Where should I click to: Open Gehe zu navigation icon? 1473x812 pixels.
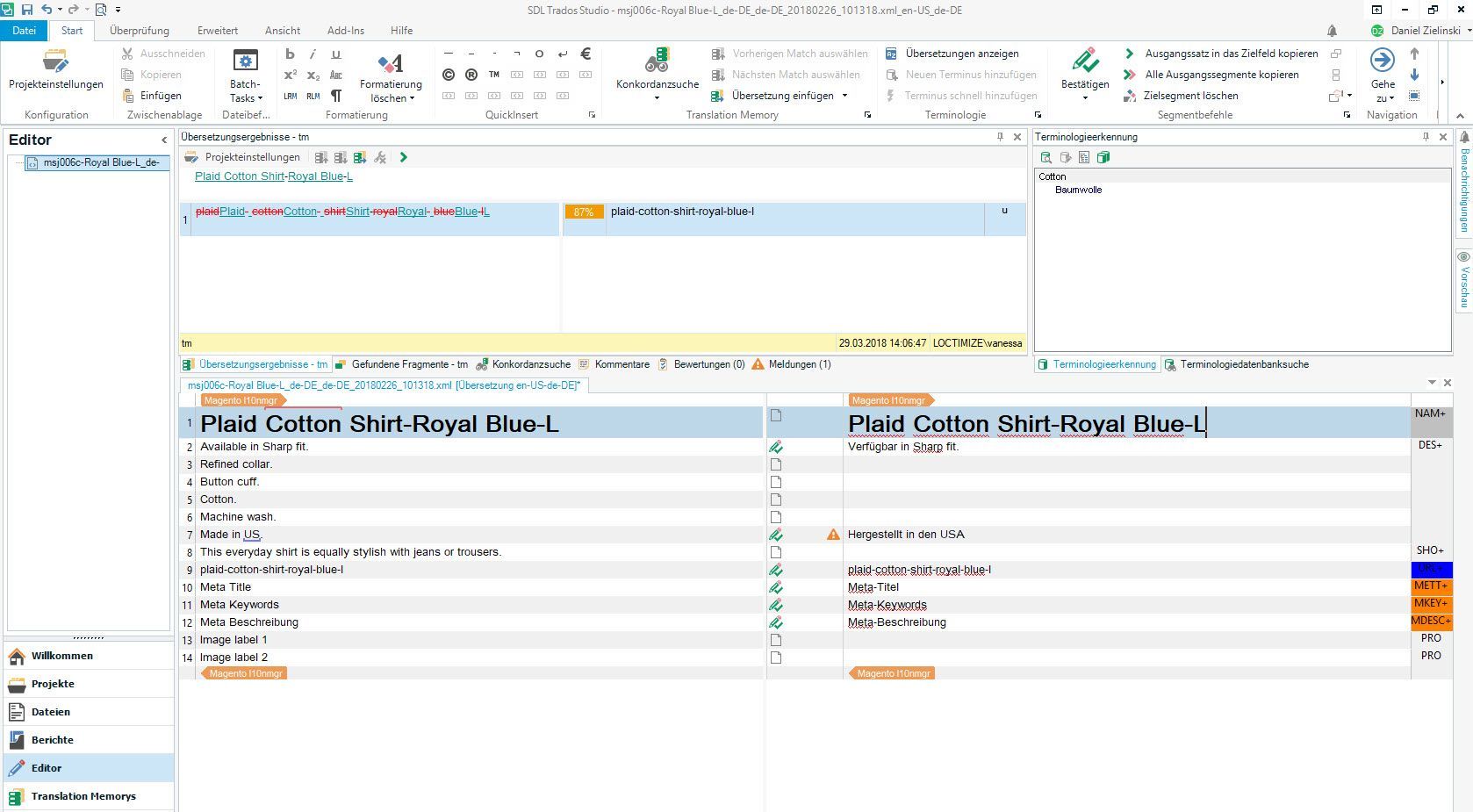pos(1383,60)
